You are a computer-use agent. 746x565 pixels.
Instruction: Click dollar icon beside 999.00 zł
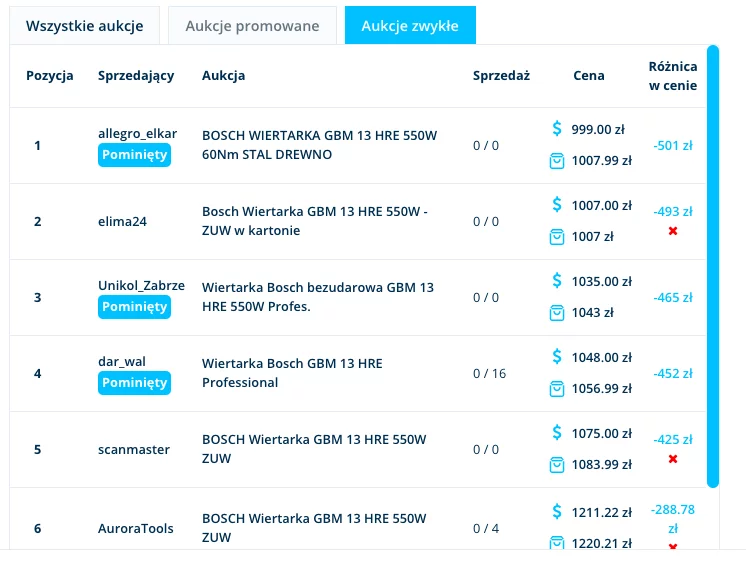click(x=557, y=128)
